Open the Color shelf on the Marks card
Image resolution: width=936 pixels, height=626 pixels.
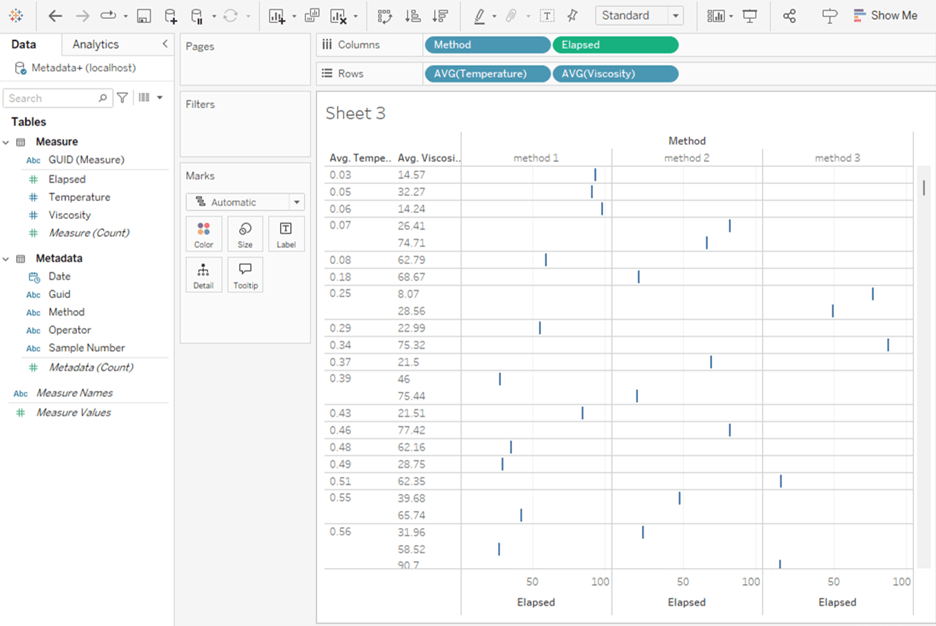pos(203,234)
